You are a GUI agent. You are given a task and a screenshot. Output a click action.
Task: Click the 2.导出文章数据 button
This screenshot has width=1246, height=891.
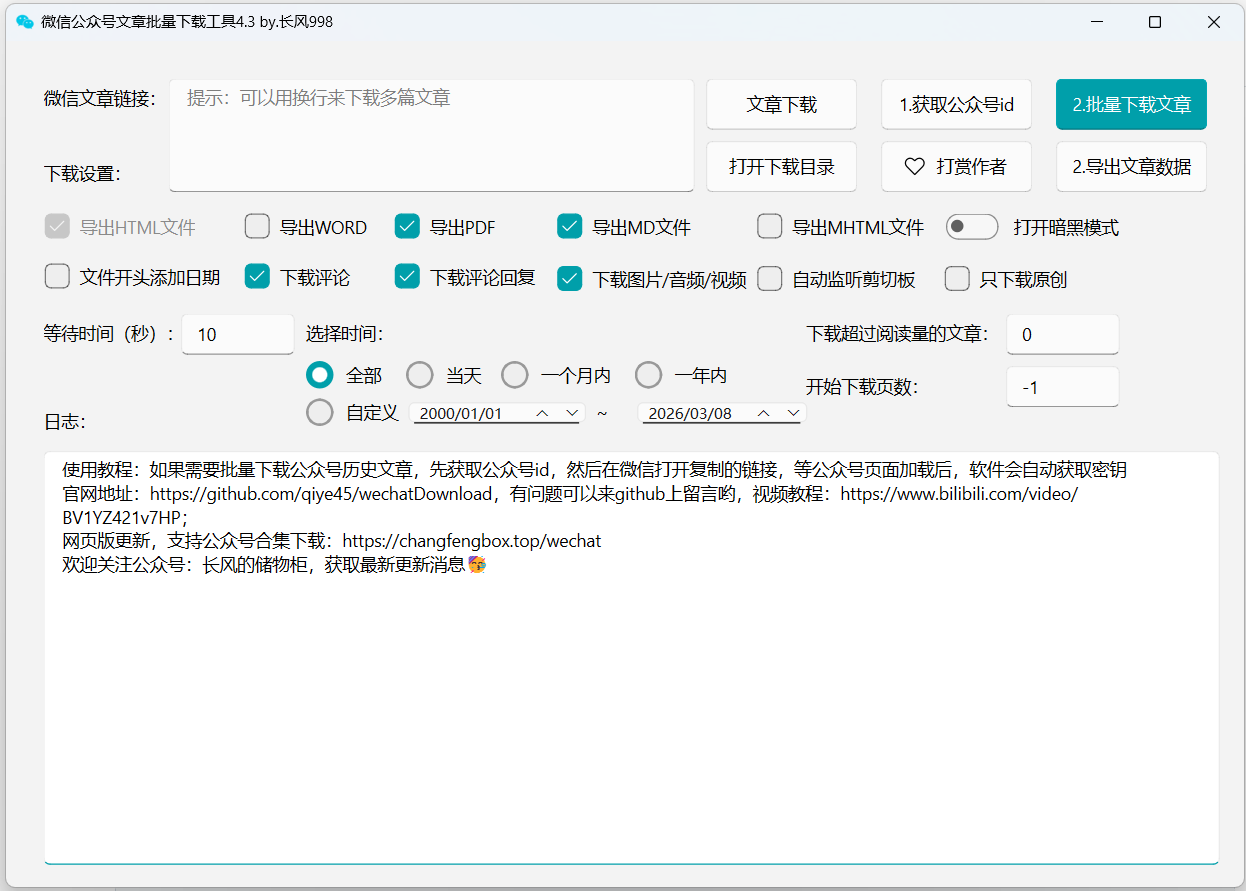pos(1131,167)
